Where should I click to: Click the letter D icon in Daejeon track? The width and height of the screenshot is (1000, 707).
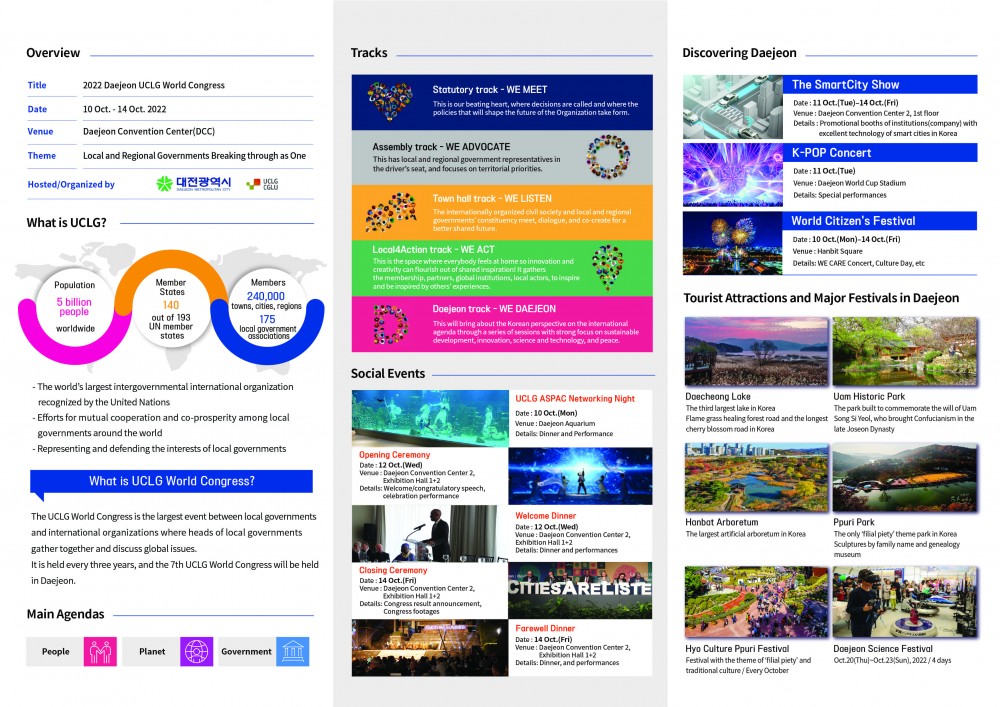click(390, 324)
